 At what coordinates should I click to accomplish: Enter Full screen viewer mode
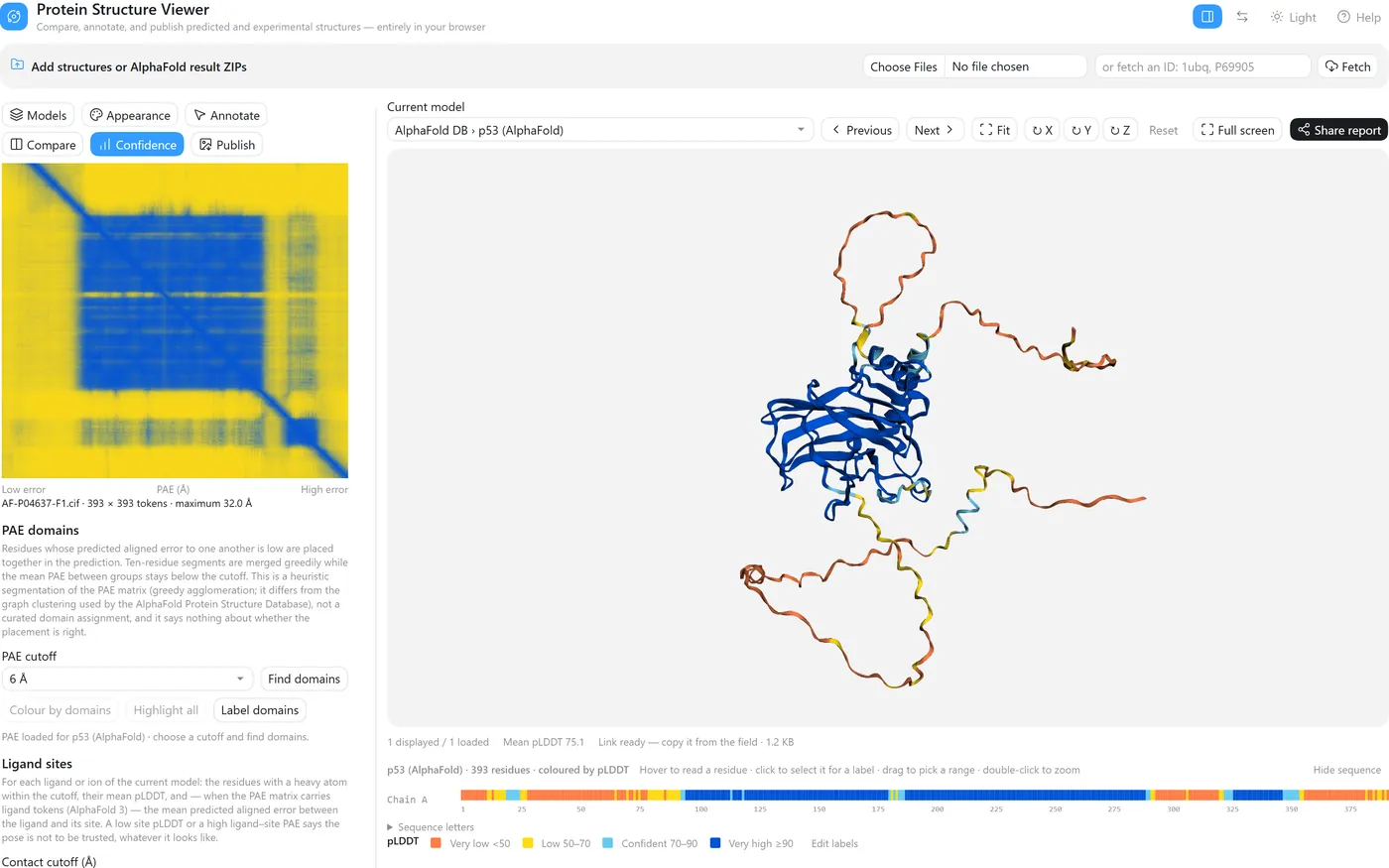tap(1237, 130)
